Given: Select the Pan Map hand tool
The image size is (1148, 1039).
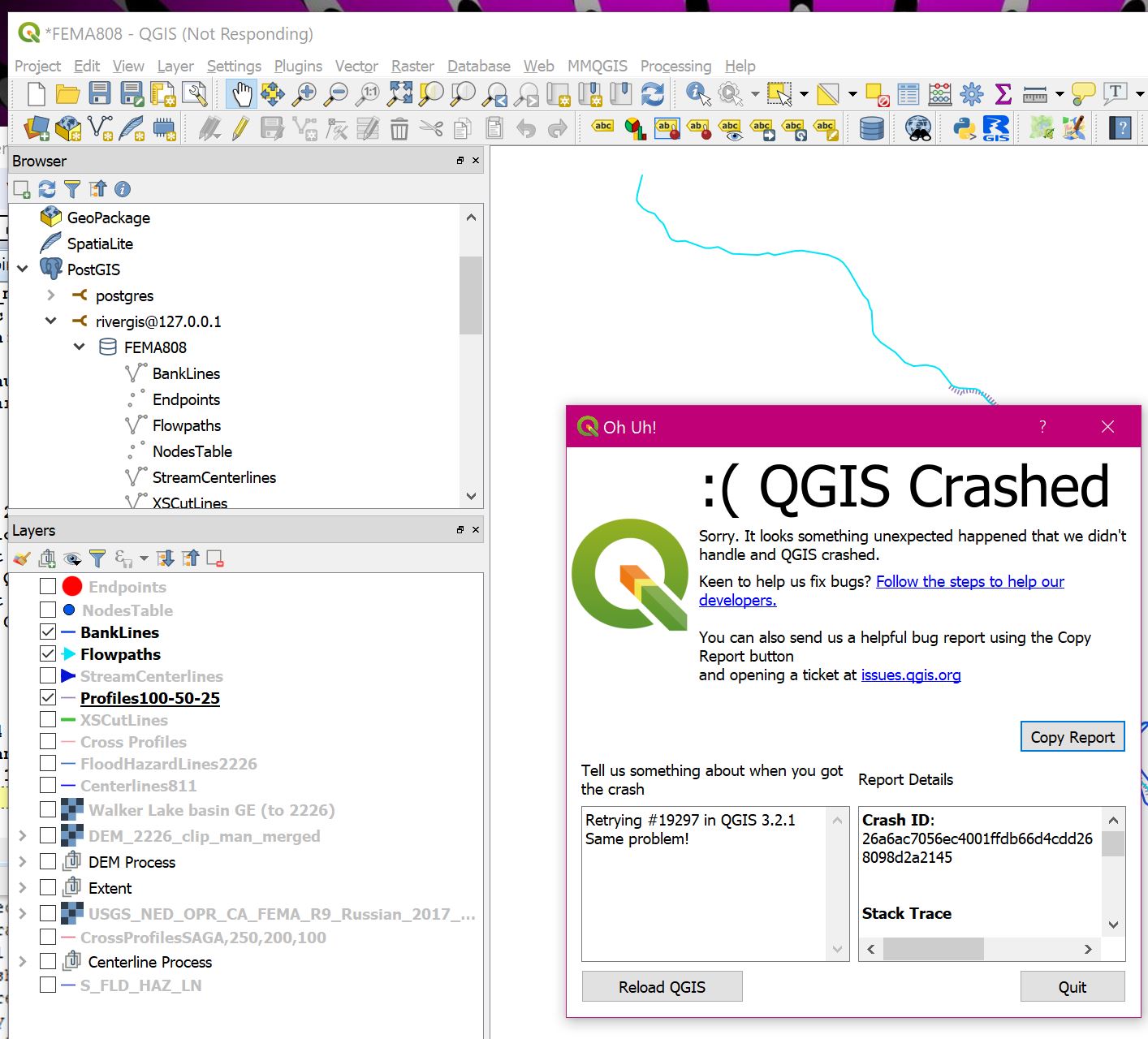Looking at the screenshot, I should click(x=240, y=94).
